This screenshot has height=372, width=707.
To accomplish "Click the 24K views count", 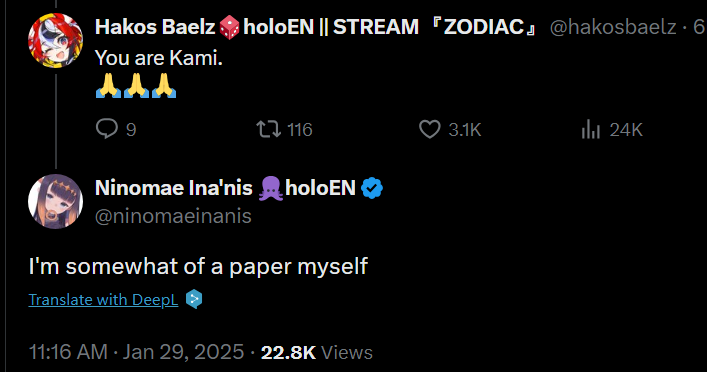I will click(x=626, y=130).
